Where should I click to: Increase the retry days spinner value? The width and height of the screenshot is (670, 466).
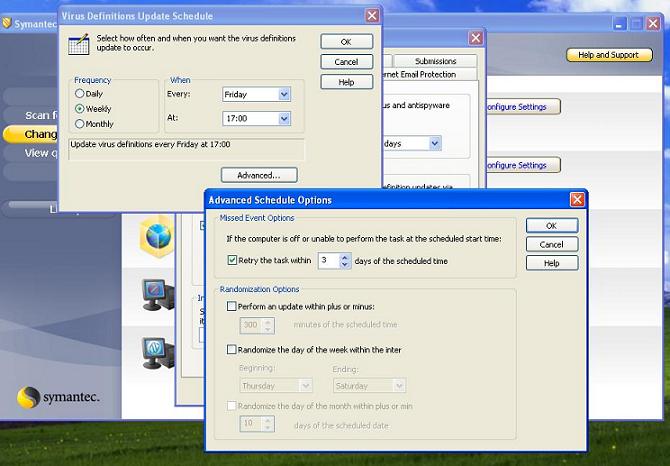click(x=345, y=257)
